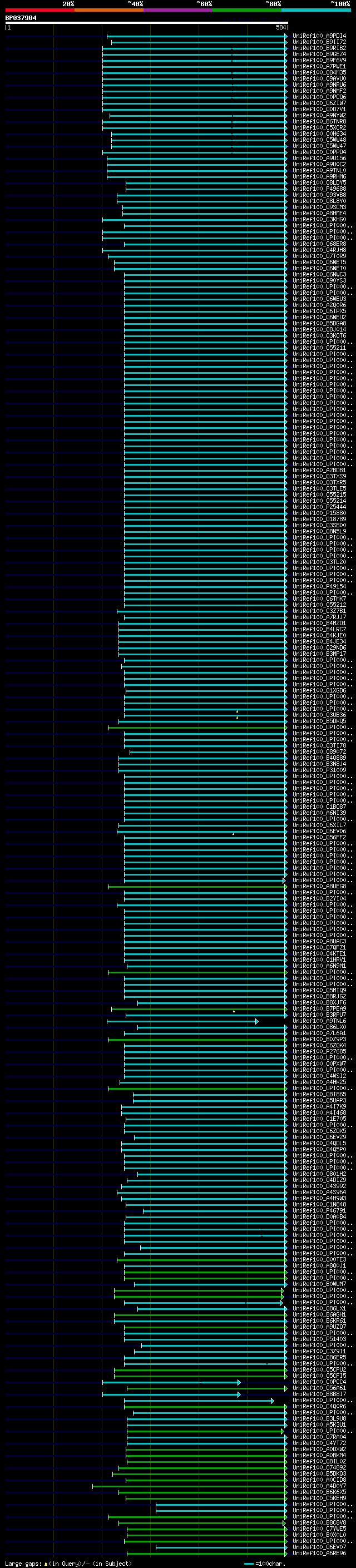
Task: Select hit UniRef100_A9PDI4
Action: [319, 36]
